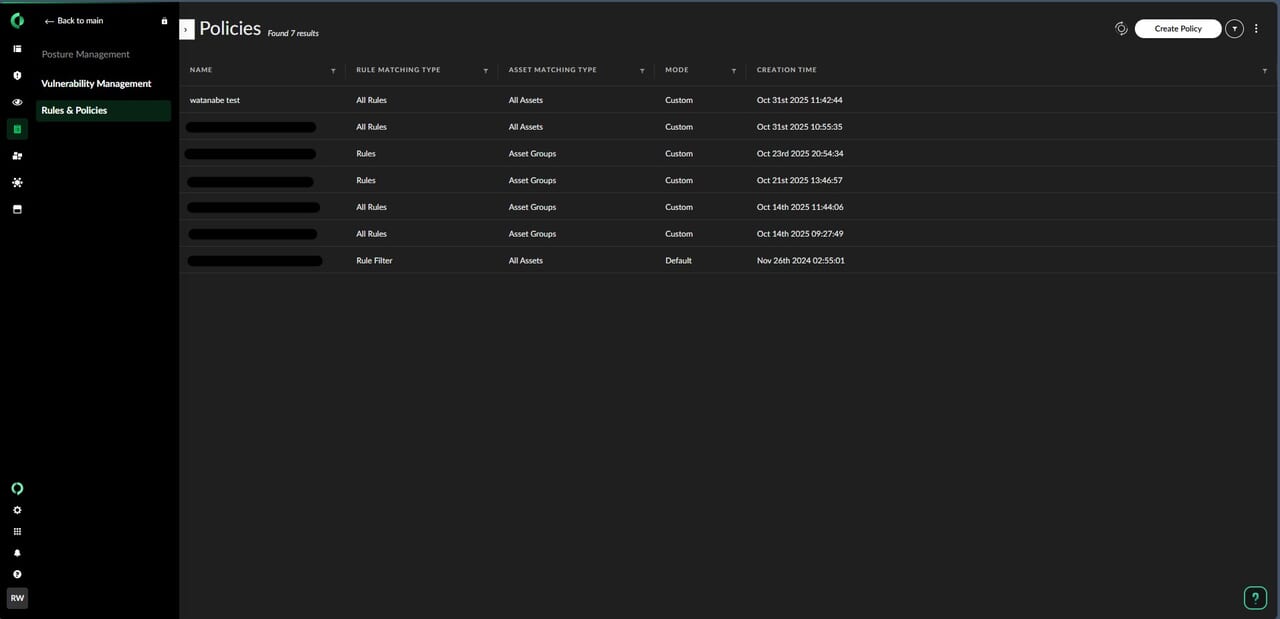Open the settings gear in sidebar

17,510
